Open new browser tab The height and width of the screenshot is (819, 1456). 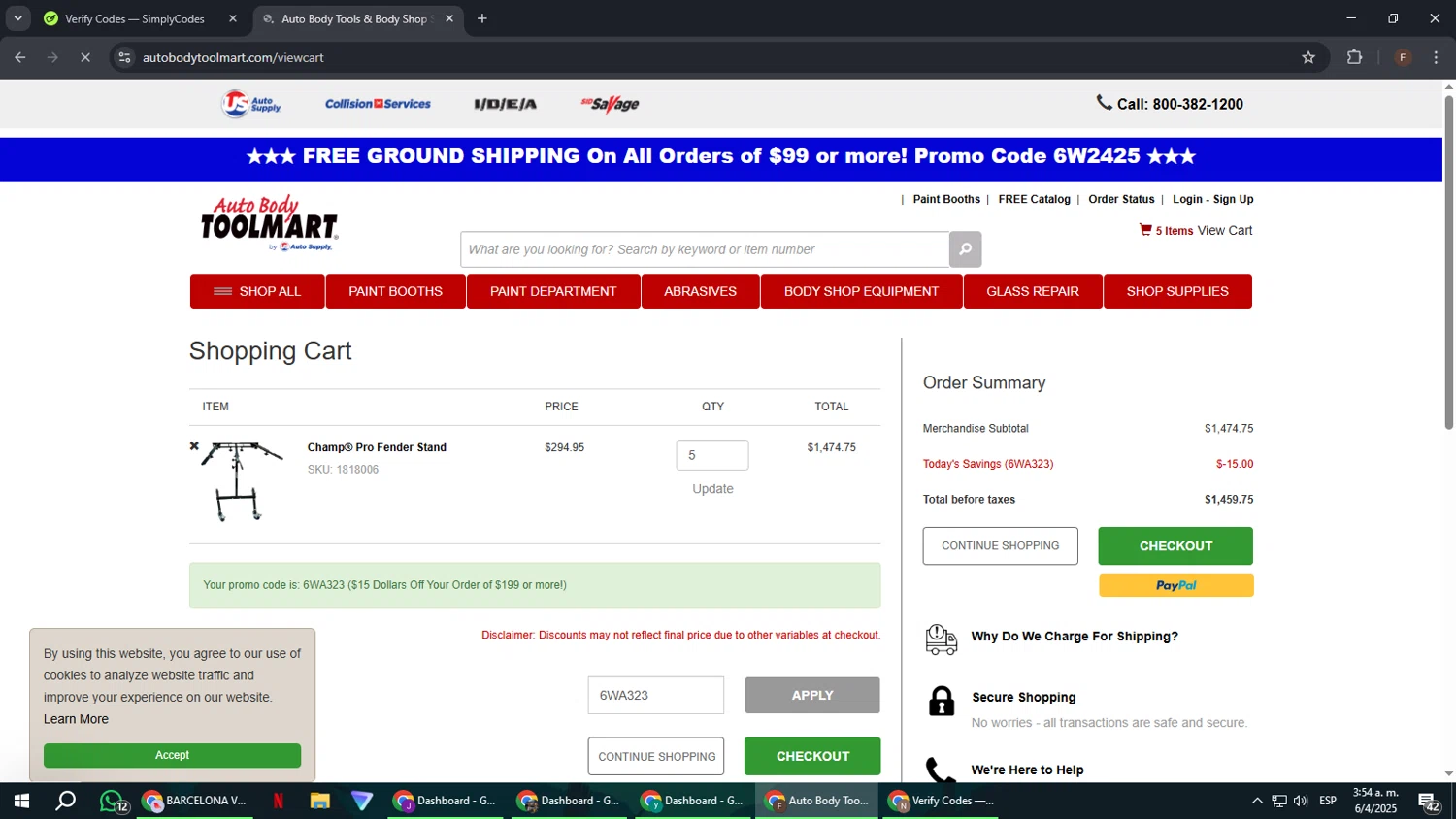pos(482,18)
